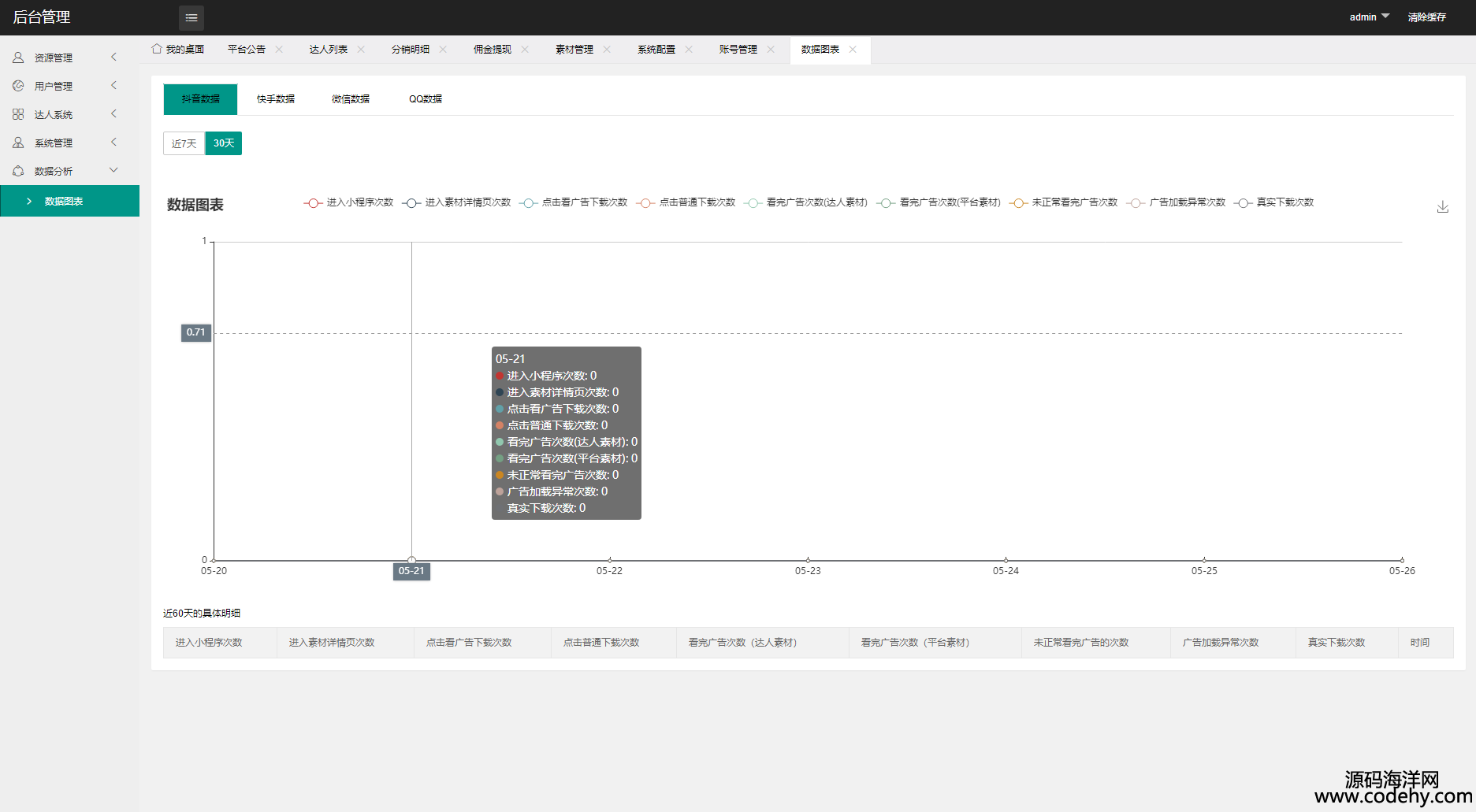This screenshot has height=812, width=1476.
Task: Toggle 广告加载异常次数 legend series
Action: [x=1176, y=202]
